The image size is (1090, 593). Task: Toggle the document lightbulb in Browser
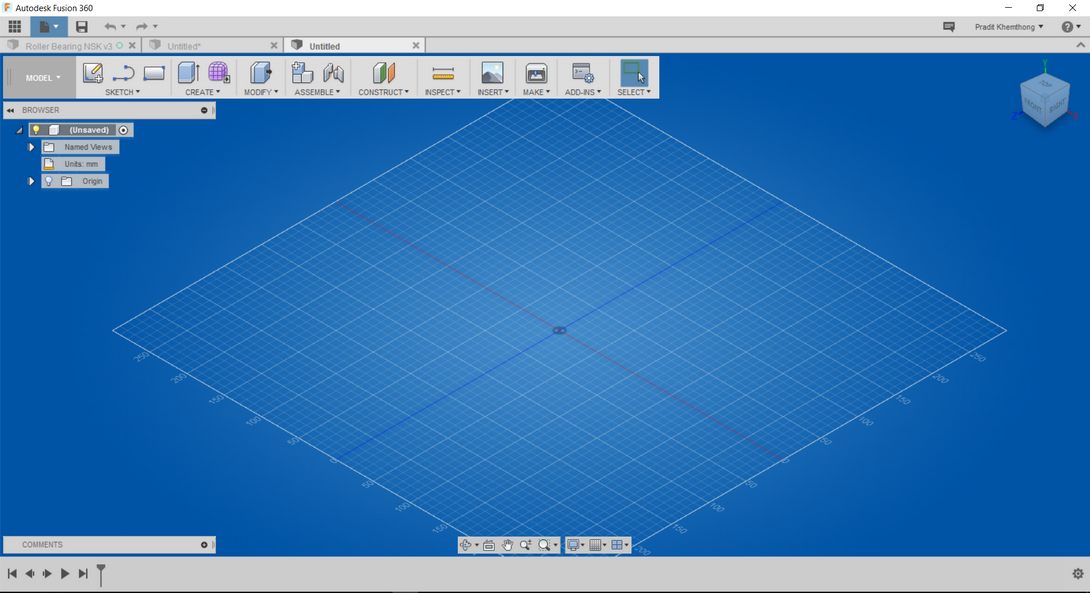36,129
